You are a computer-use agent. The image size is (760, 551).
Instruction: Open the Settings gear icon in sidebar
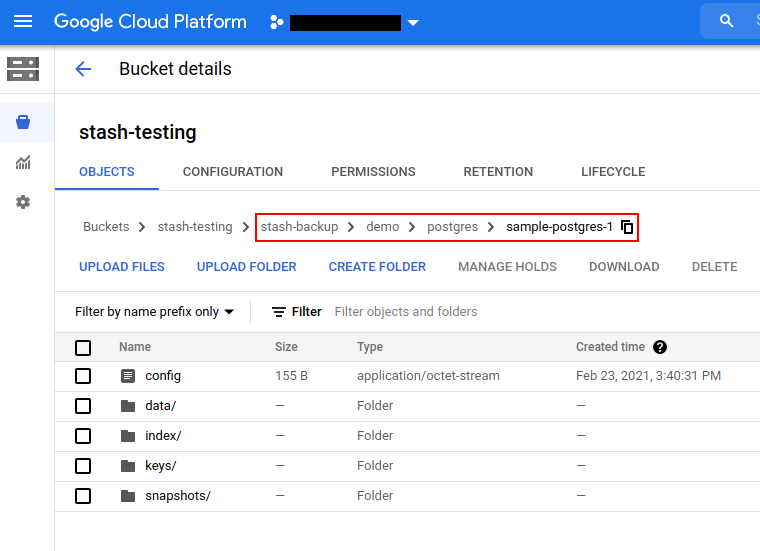point(23,202)
